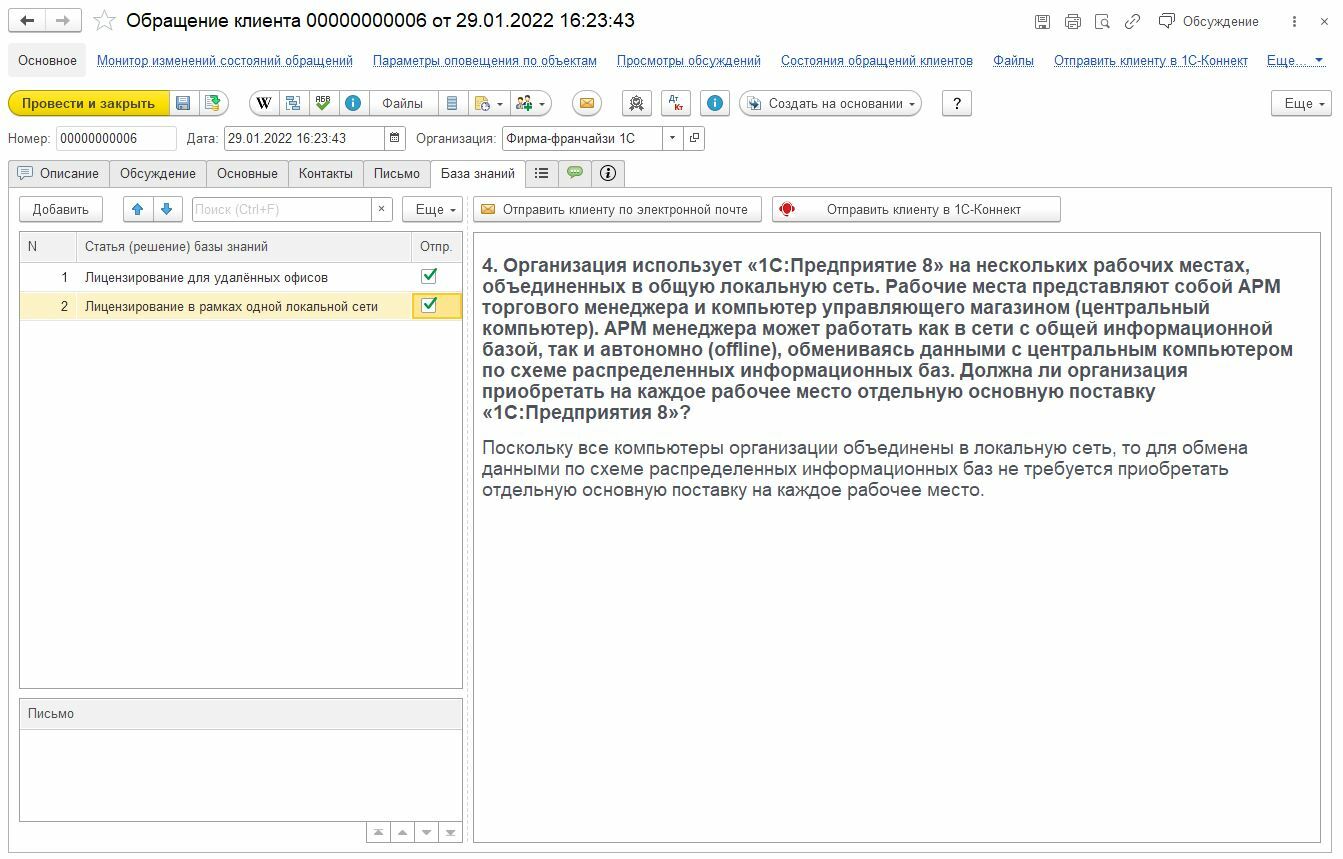
Task: Open the circled info icon tab
Action: (608, 173)
